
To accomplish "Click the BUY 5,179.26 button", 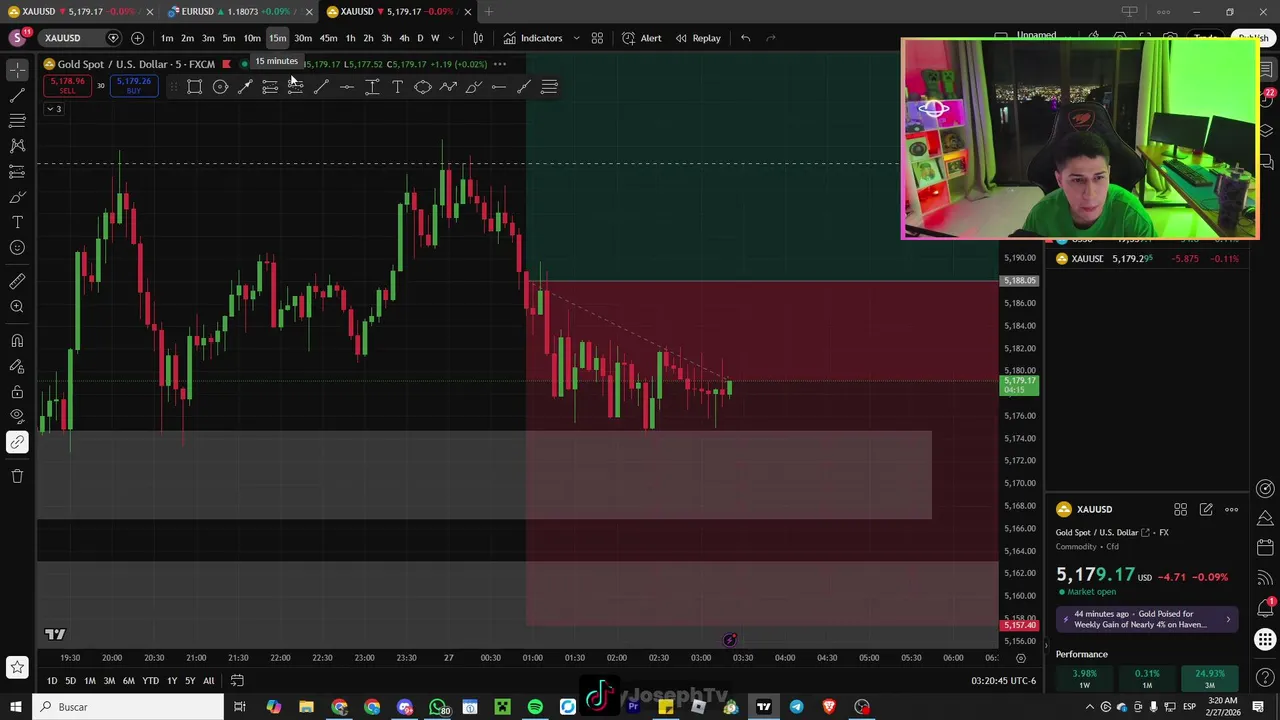I will [x=133, y=86].
